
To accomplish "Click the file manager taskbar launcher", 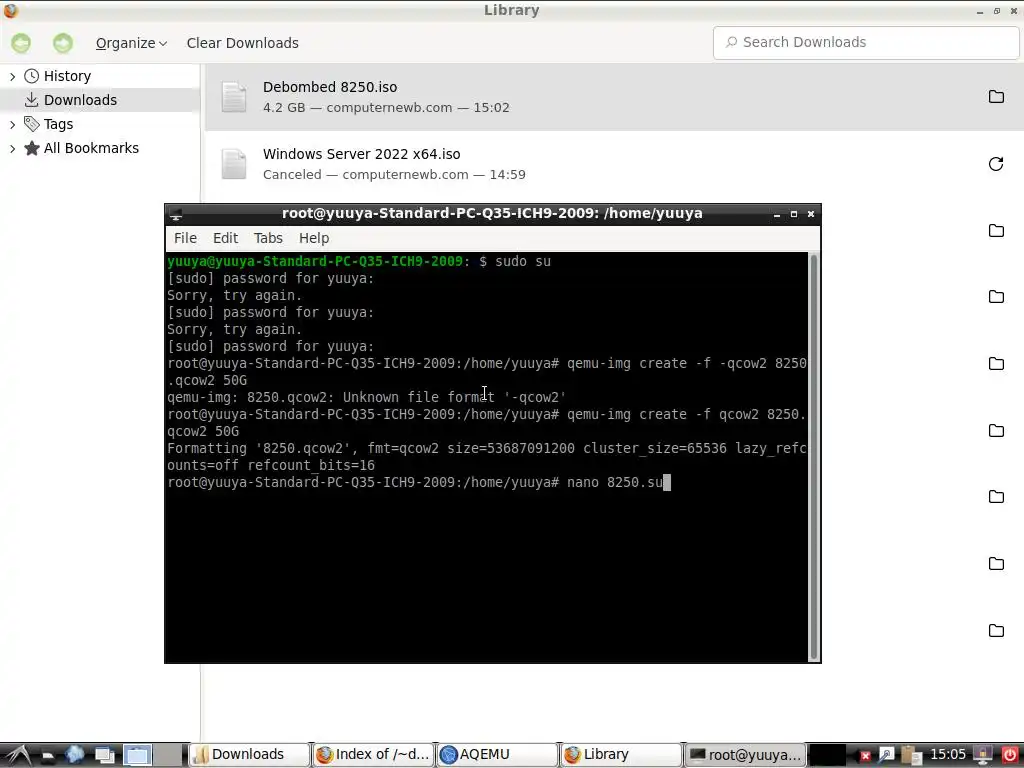I will (48, 756).
